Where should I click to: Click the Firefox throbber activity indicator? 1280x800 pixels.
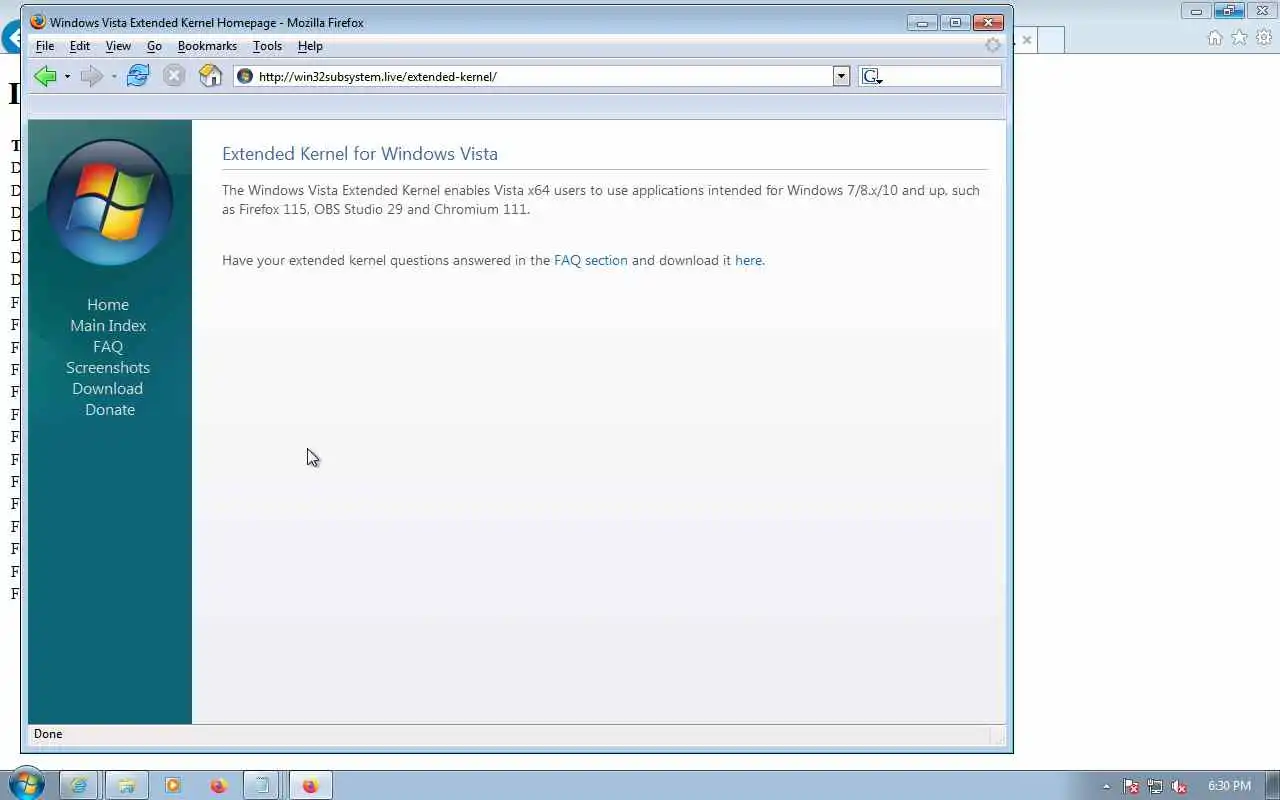coord(992,45)
